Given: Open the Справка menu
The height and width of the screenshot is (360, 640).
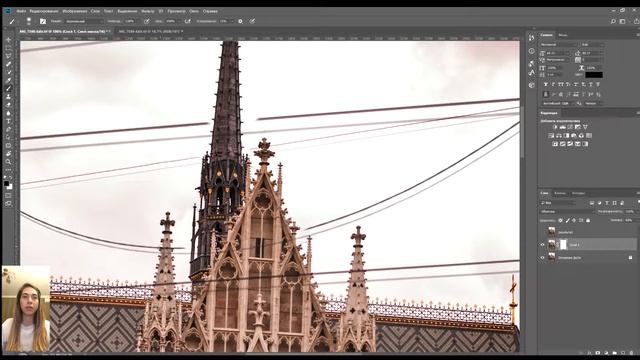Looking at the screenshot, I should (210, 11).
